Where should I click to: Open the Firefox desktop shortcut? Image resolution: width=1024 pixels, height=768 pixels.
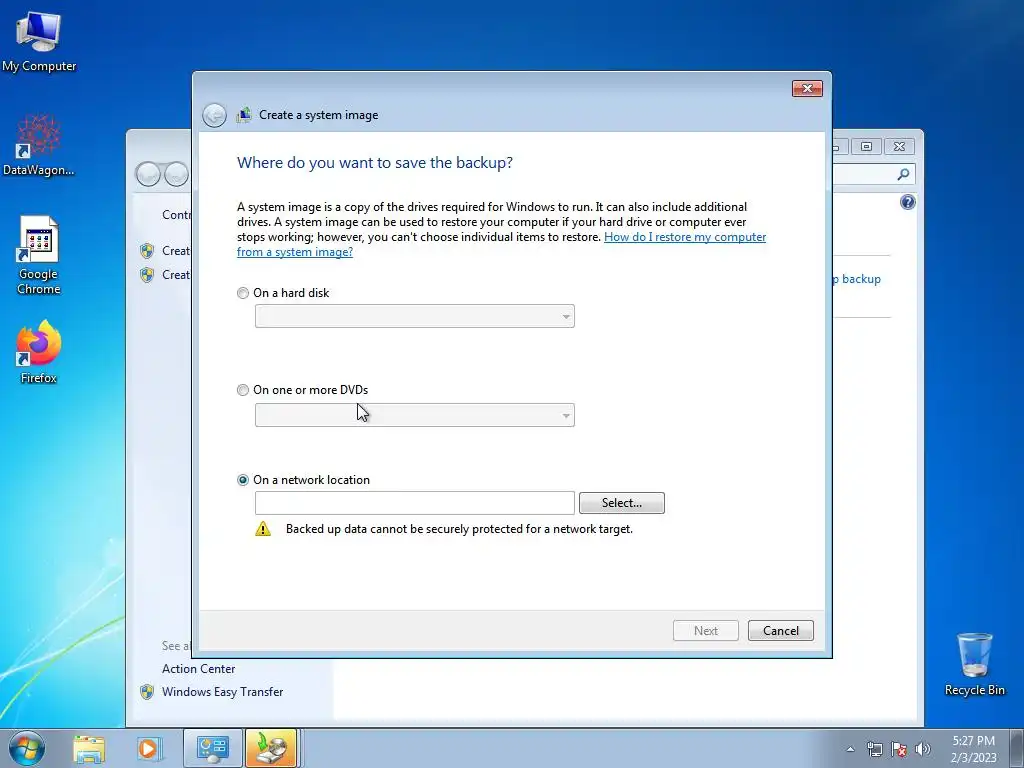pos(39,352)
